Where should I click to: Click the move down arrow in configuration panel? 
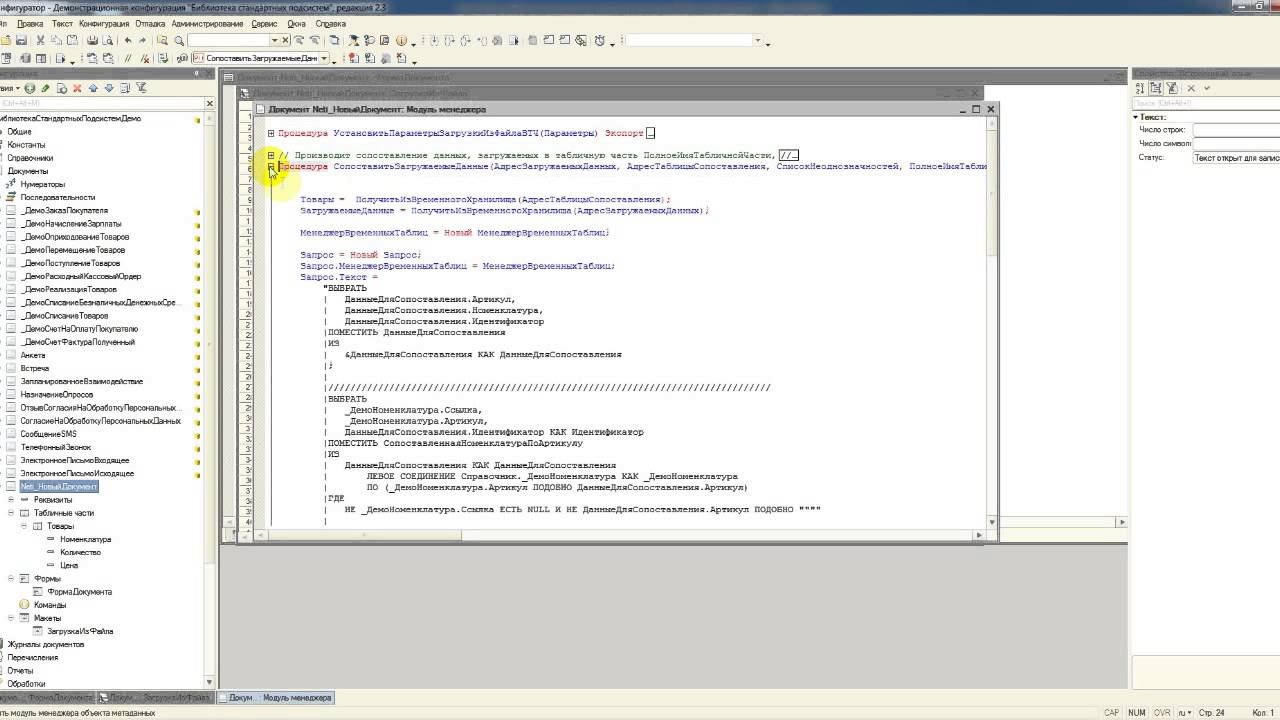(107, 88)
